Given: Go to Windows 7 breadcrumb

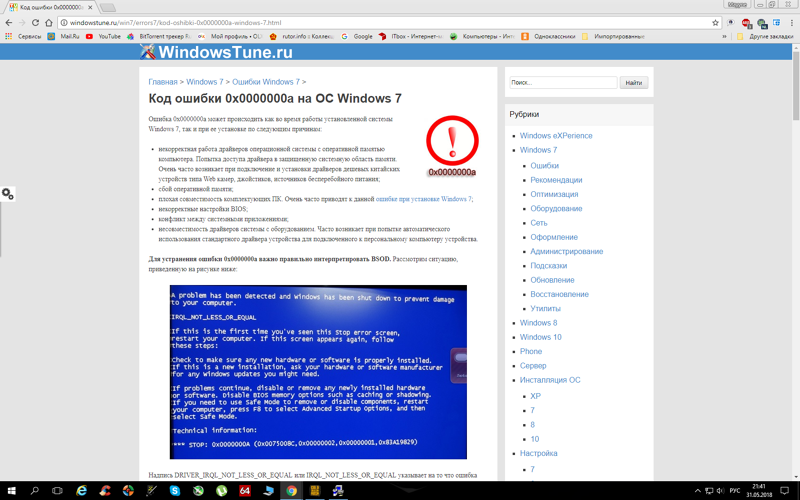Looking at the screenshot, I should coord(205,82).
